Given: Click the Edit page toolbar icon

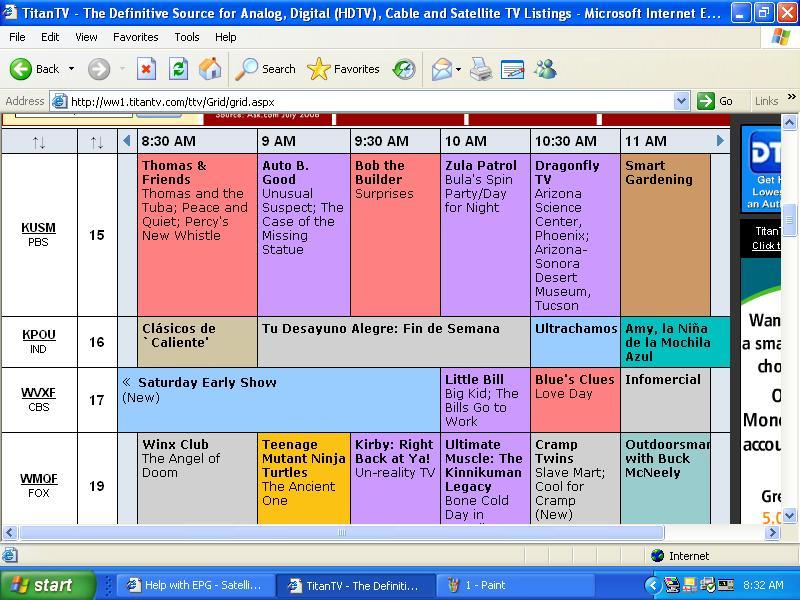Looking at the screenshot, I should (x=512, y=69).
